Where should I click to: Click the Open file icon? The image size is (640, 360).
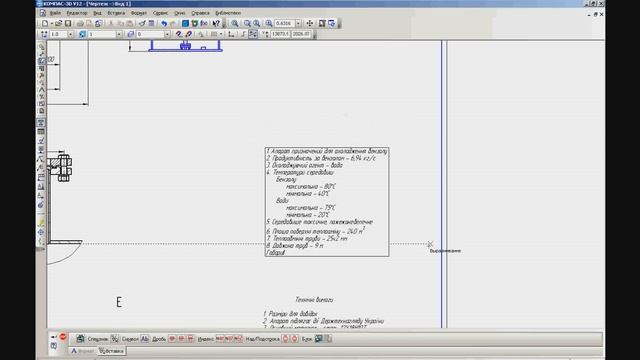pos(58,24)
